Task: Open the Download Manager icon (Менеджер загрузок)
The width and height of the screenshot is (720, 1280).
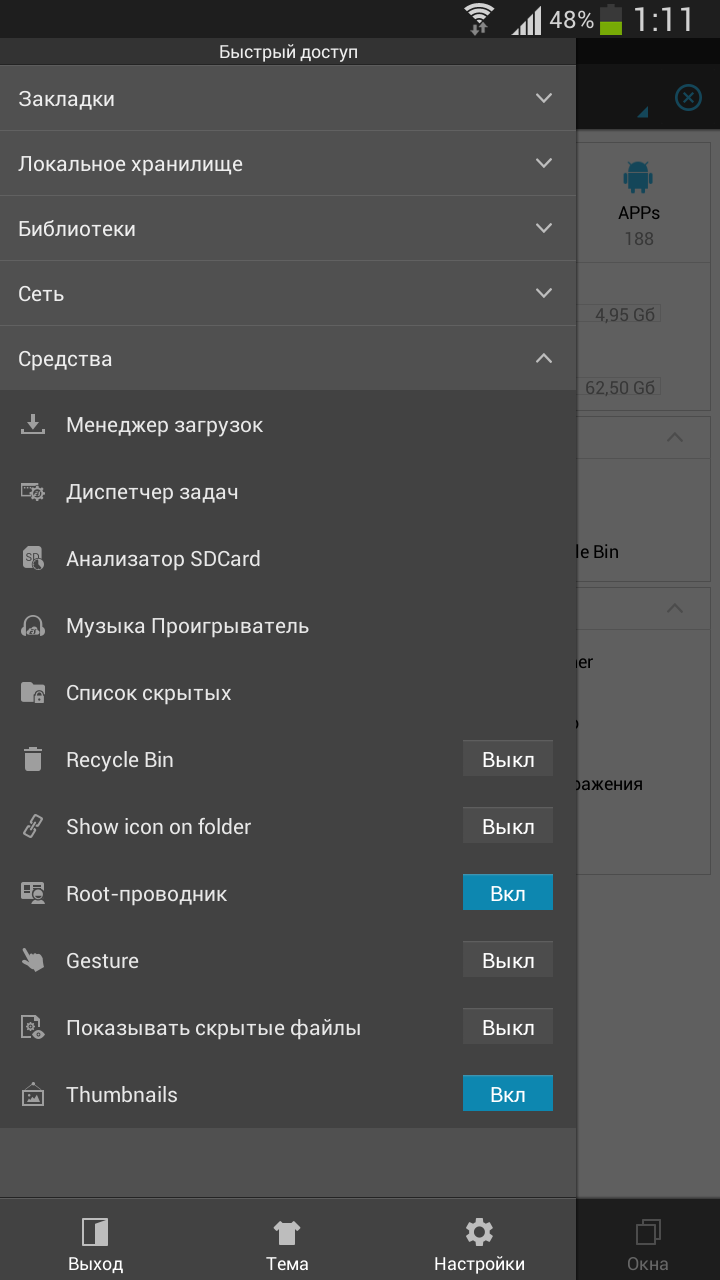Action: pyautogui.click(x=33, y=425)
